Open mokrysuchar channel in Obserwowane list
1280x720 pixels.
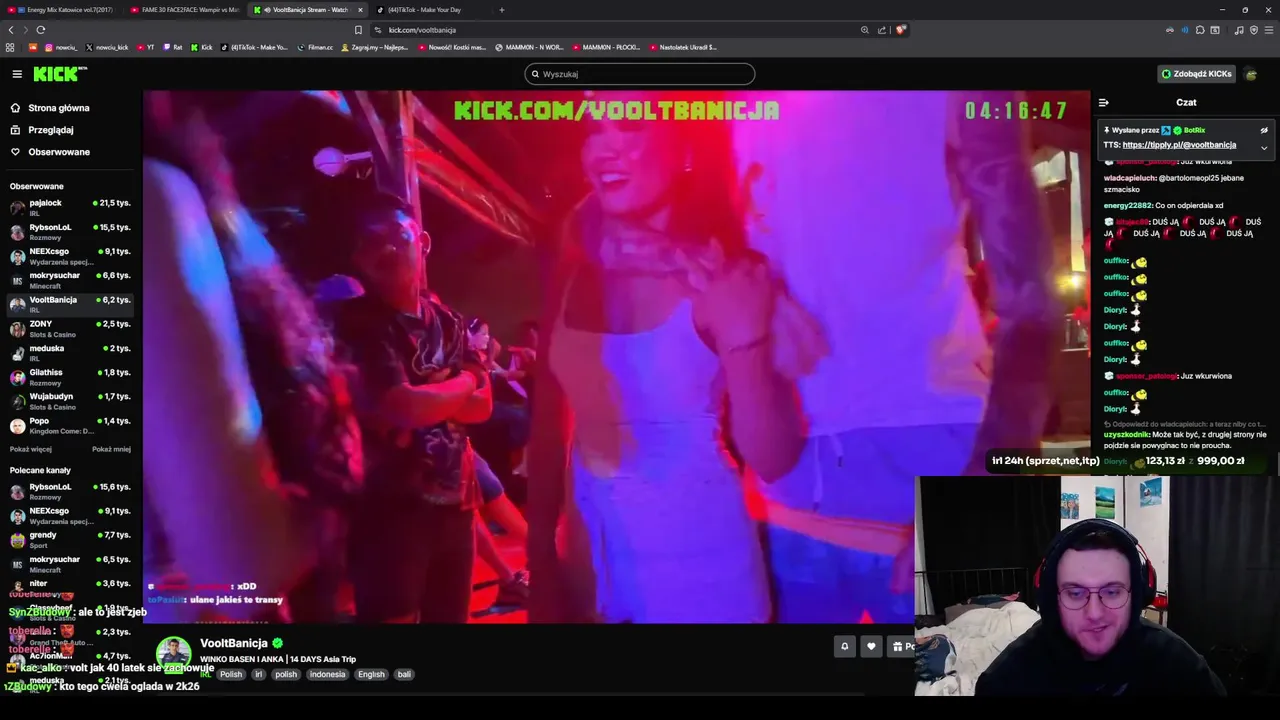click(70, 280)
